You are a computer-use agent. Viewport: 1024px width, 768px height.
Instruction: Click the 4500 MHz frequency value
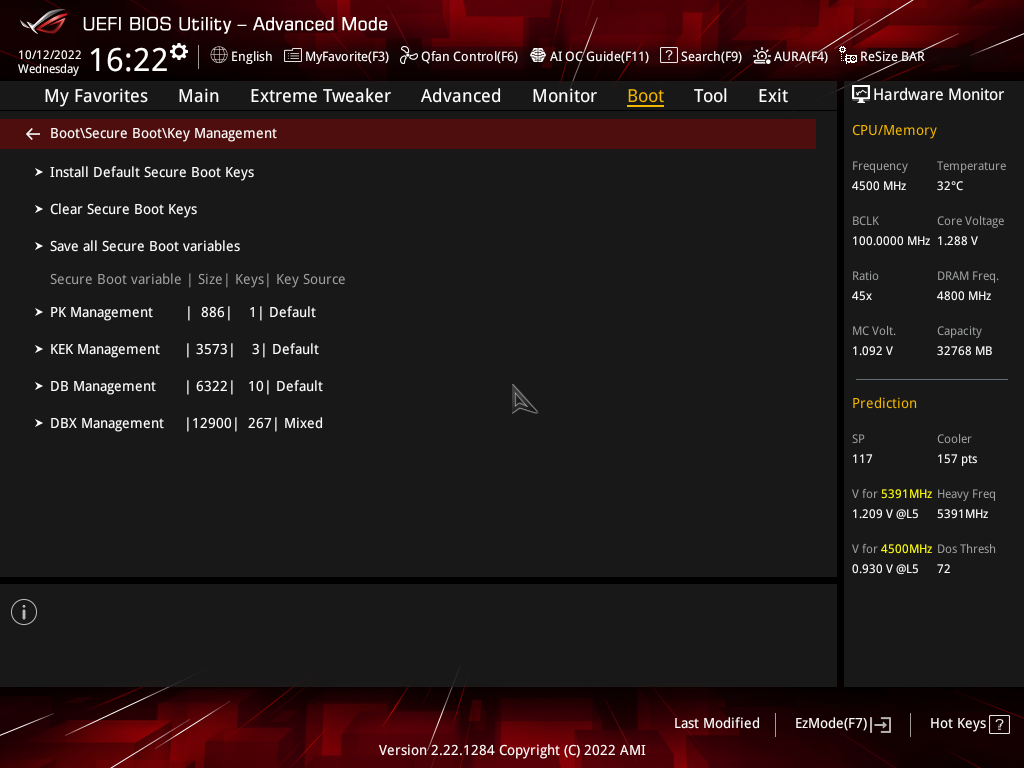(878, 186)
